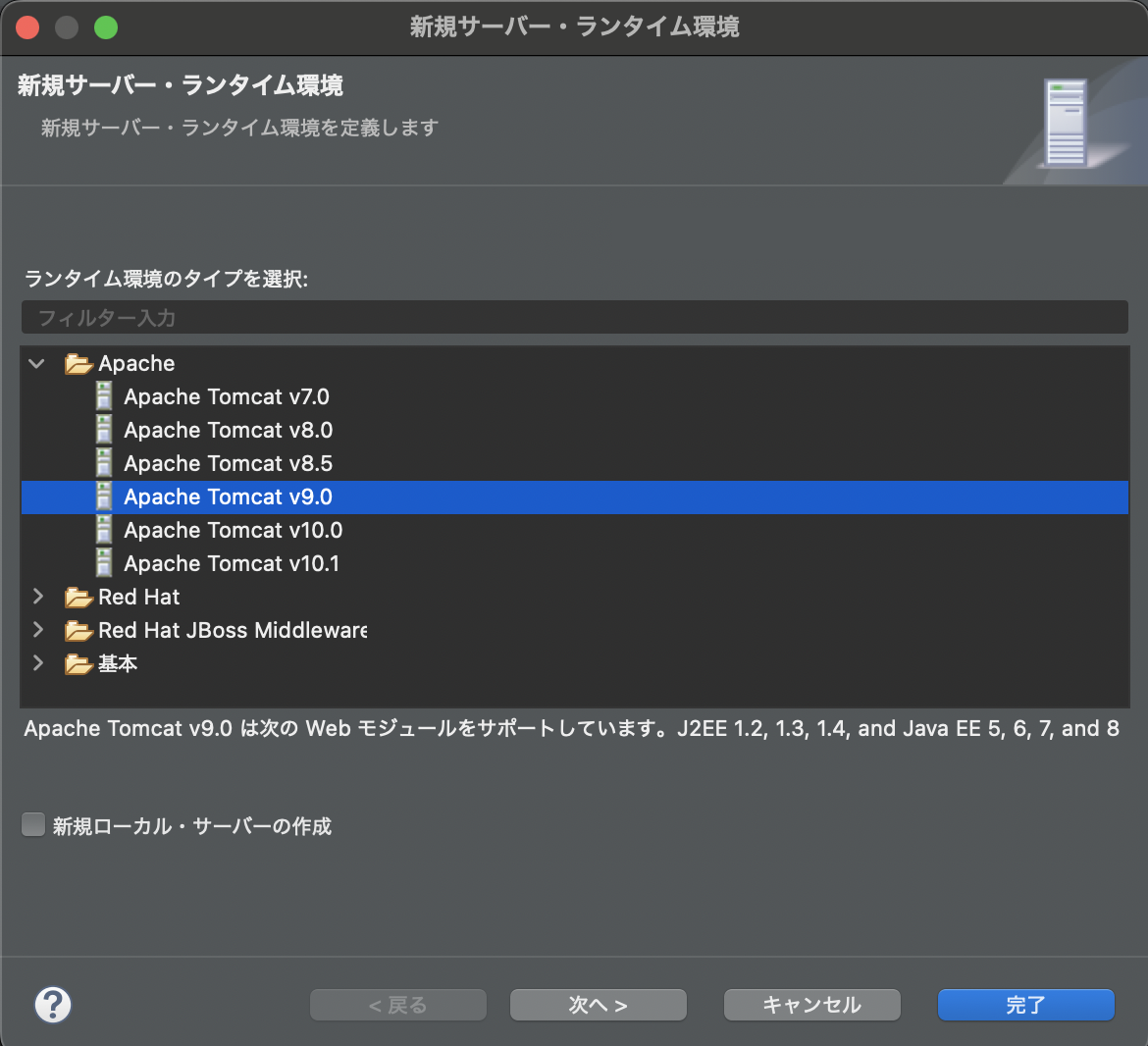This screenshot has height=1046, width=1148.
Task: Select the Red Hat JBoss Middleware label
Action: 233,630
